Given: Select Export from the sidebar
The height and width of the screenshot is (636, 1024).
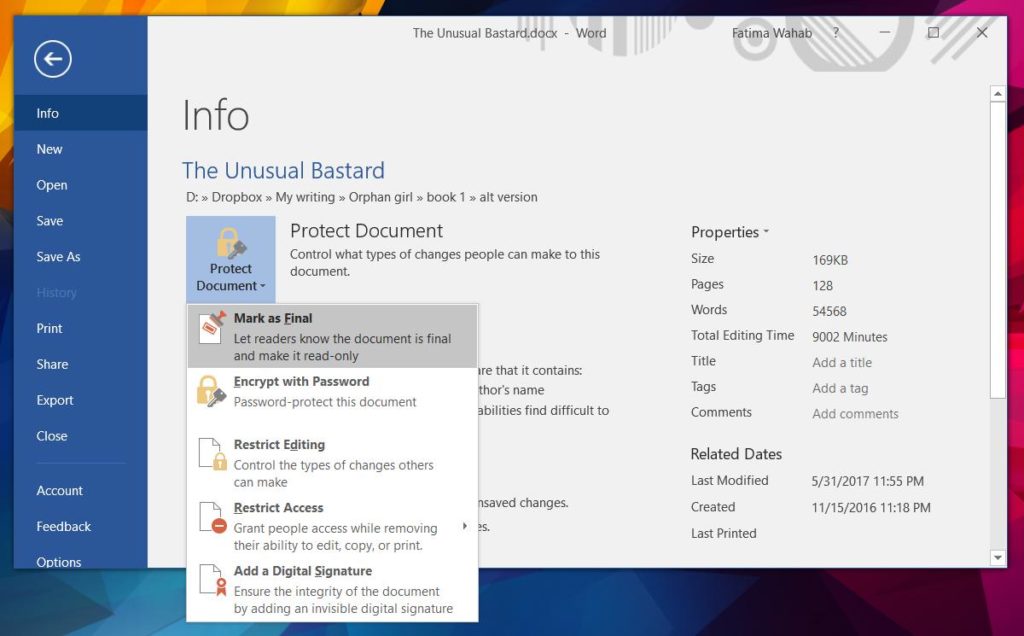Looking at the screenshot, I should pyautogui.click(x=54, y=400).
